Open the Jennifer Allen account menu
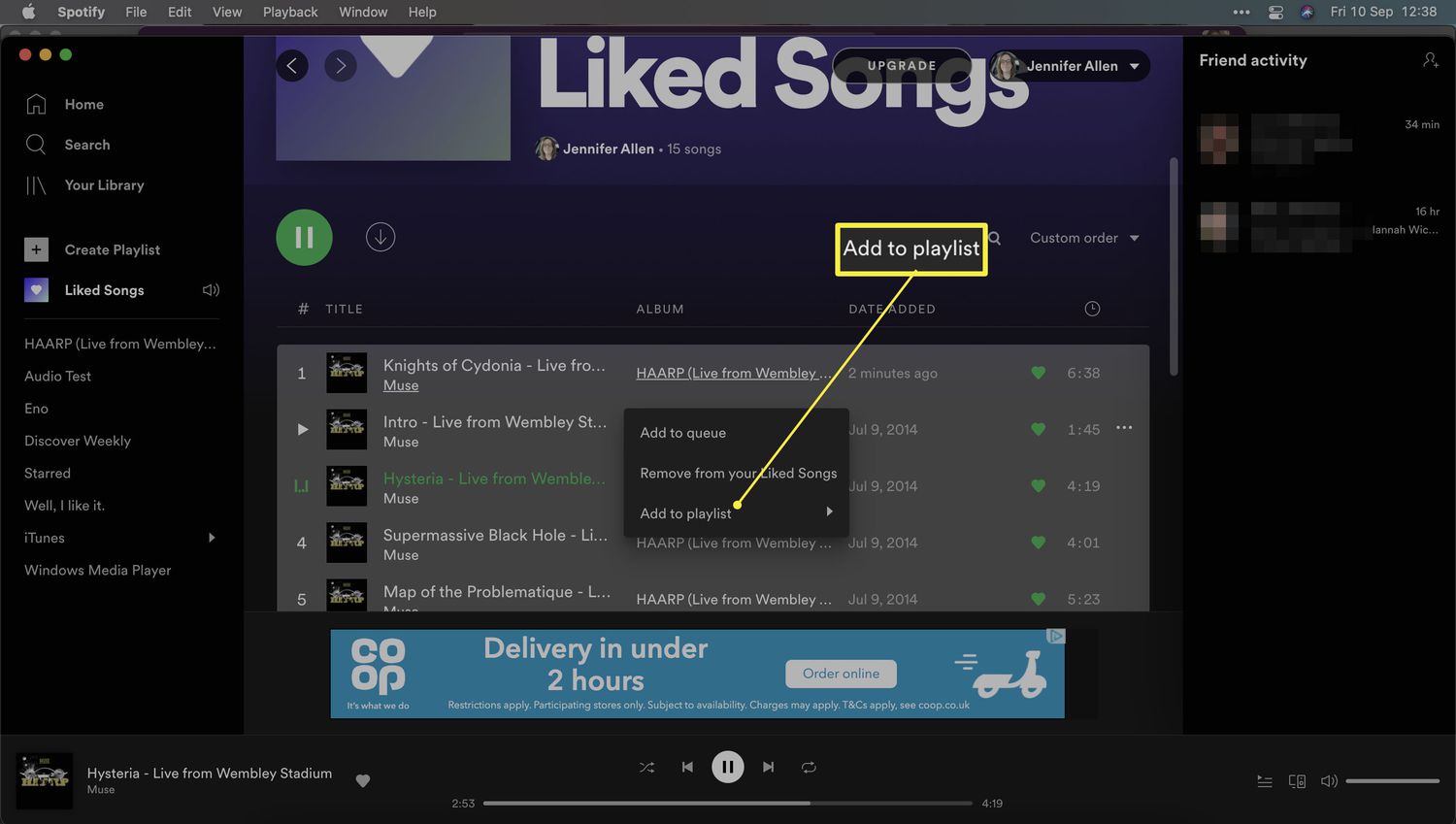The image size is (1456, 824). click(x=1070, y=66)
